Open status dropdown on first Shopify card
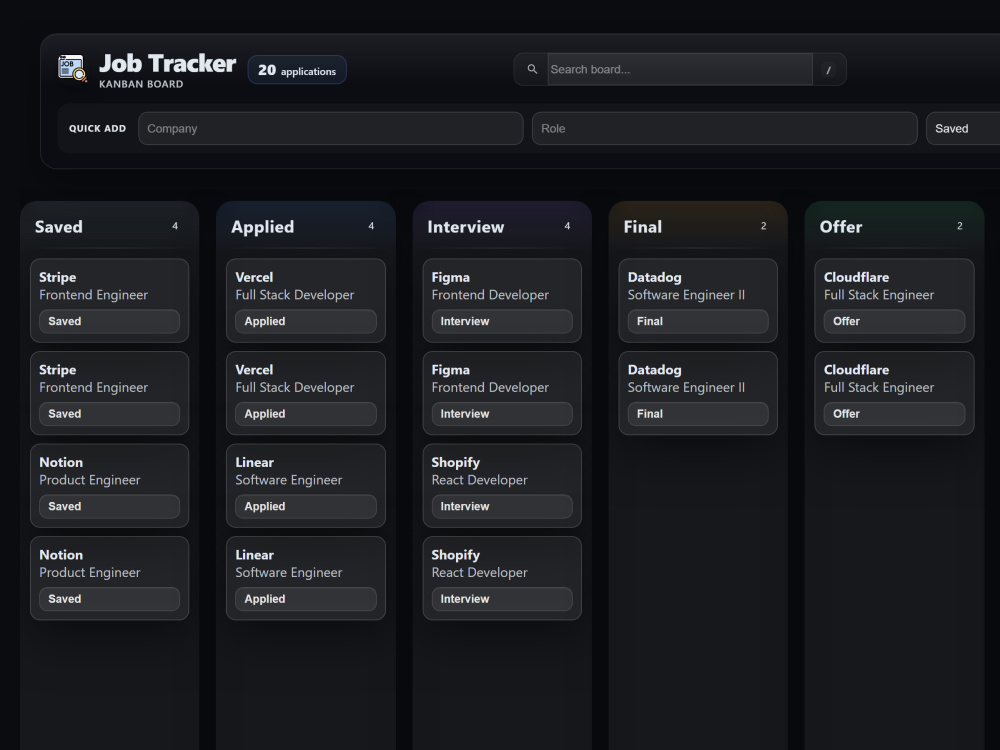The width and height of the screenshot is (1000, 750). (502, 506)
